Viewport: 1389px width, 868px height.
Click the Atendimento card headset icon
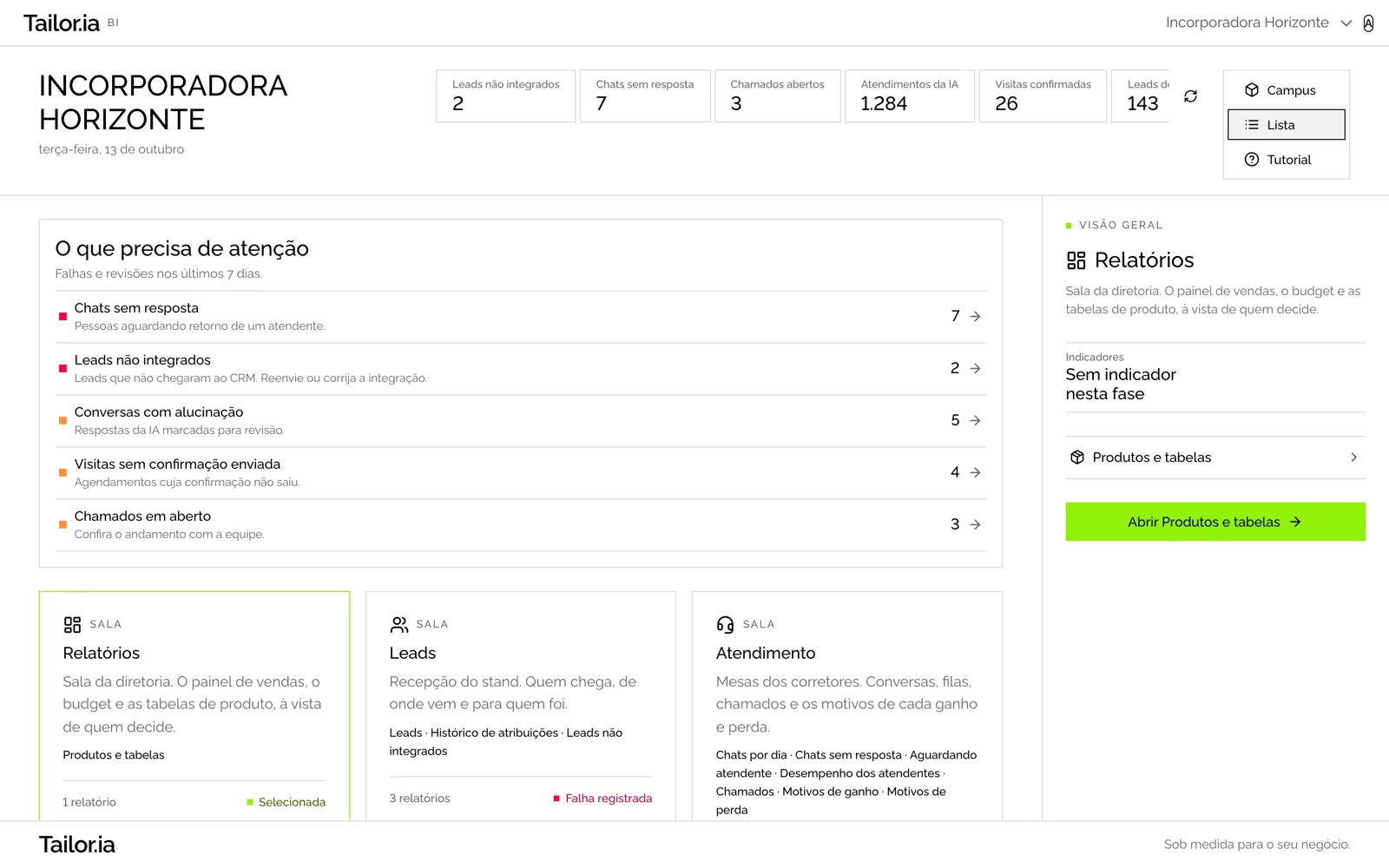726,625
